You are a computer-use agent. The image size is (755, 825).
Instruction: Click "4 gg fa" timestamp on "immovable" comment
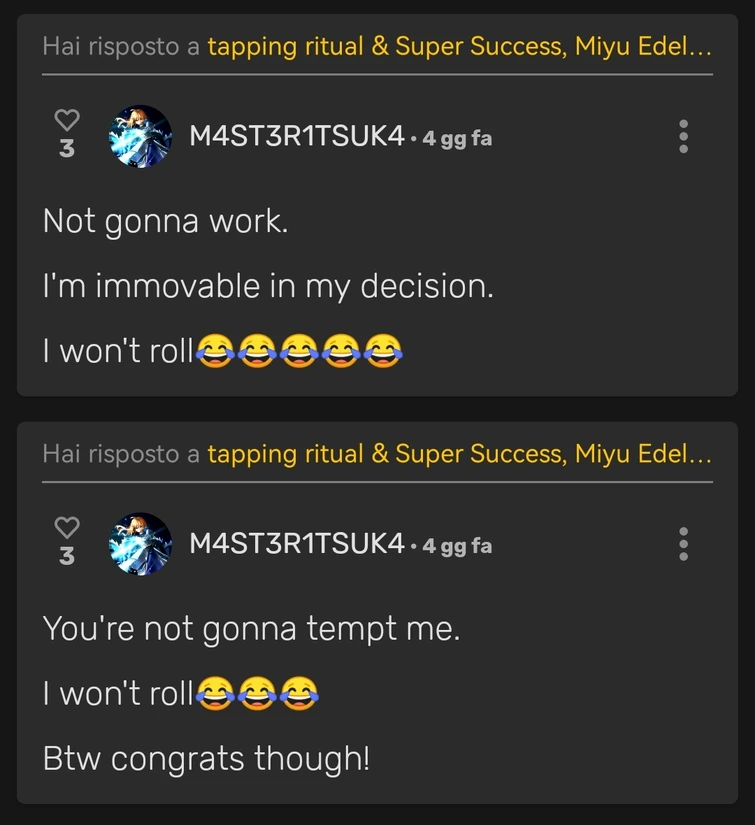(x=457, y=139)
